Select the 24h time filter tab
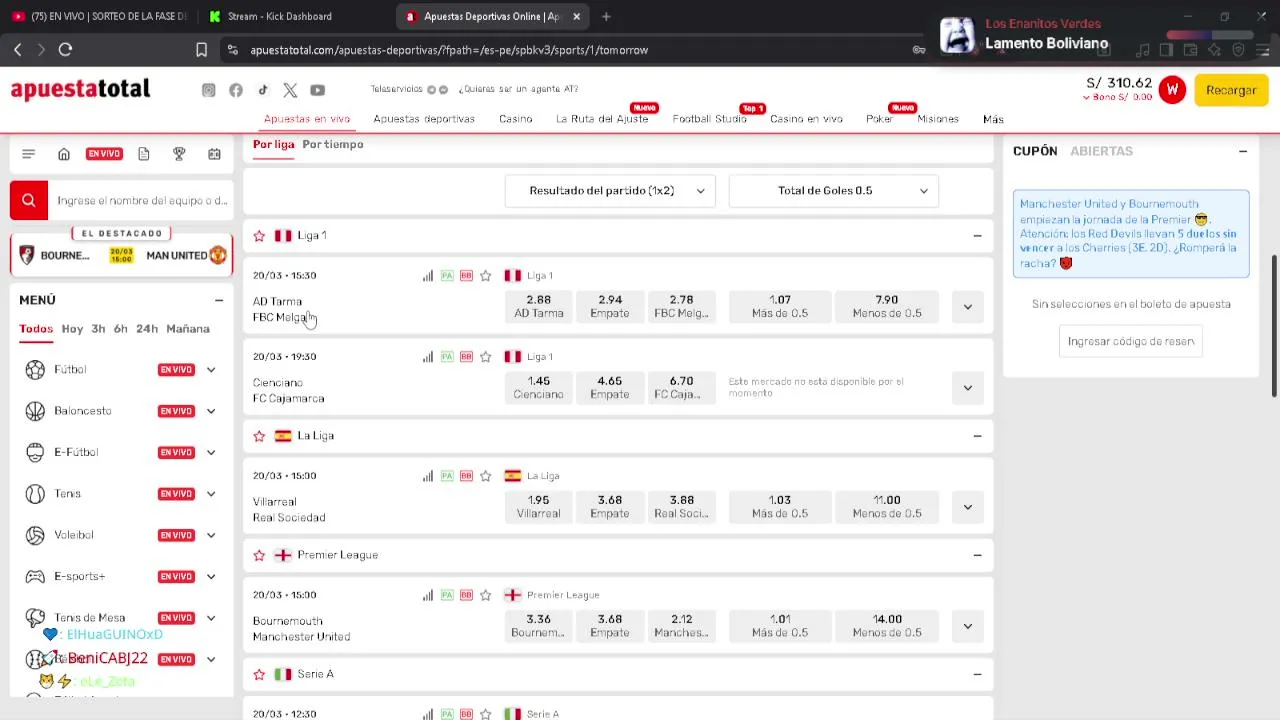 point(147,329)
